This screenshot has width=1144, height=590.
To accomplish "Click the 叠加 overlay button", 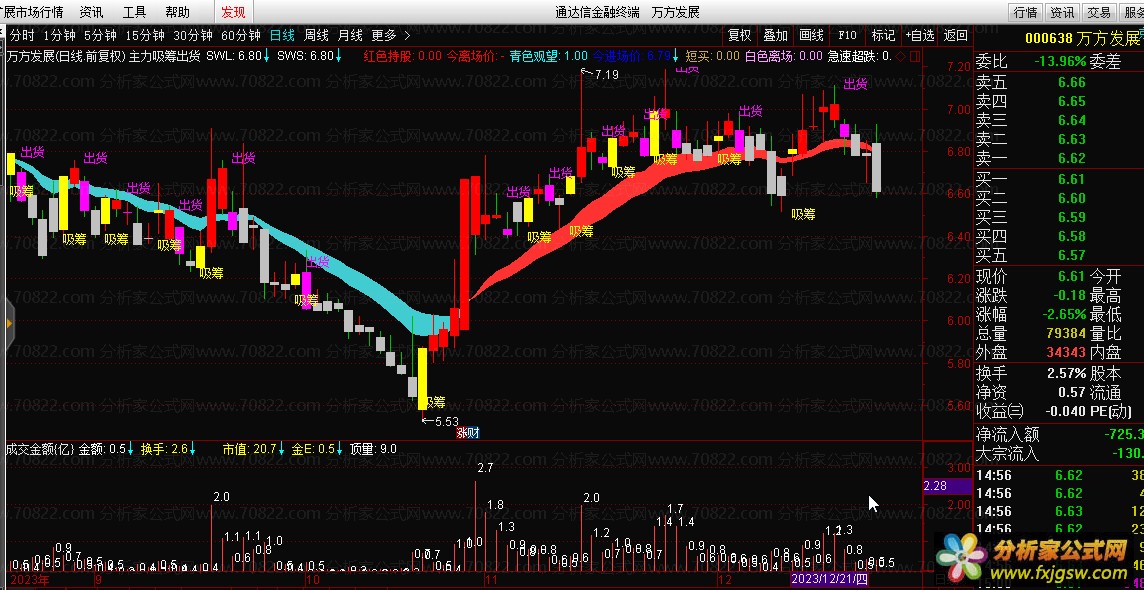I will pyautogui.click(x=776, y=35).
